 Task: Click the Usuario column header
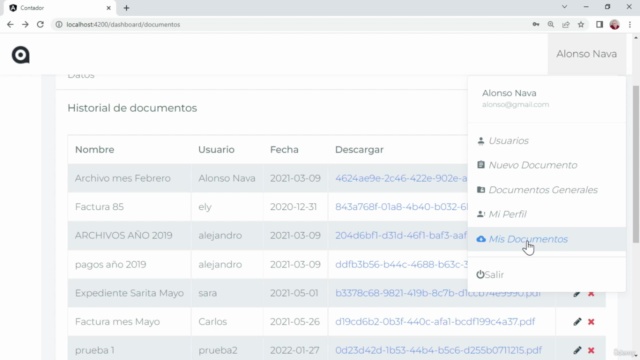coord(216,150)
